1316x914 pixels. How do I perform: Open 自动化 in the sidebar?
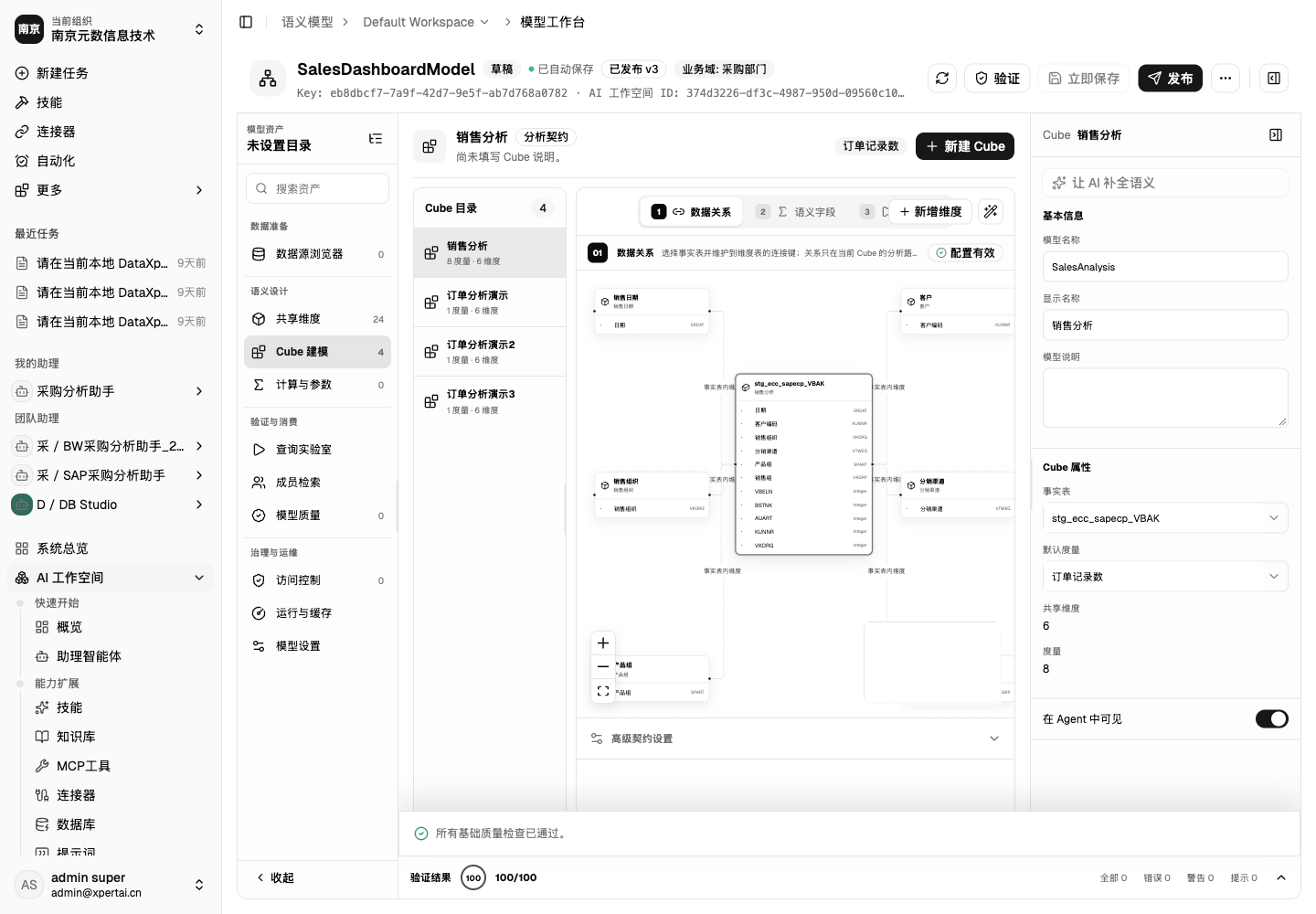pos(111,161)
